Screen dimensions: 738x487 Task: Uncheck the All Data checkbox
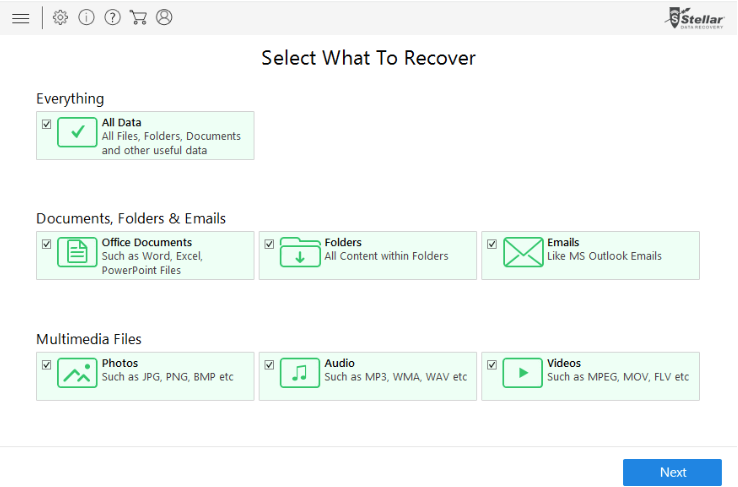[47, 124]
